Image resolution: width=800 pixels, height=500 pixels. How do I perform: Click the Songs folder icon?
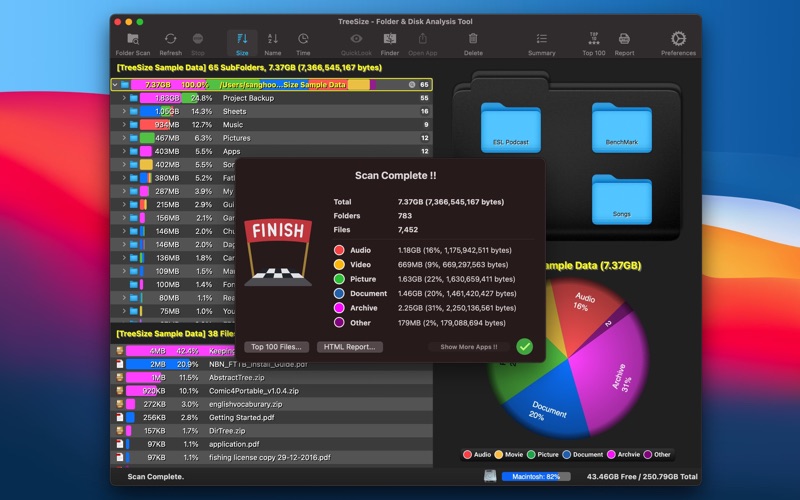[x=621, y=199]
